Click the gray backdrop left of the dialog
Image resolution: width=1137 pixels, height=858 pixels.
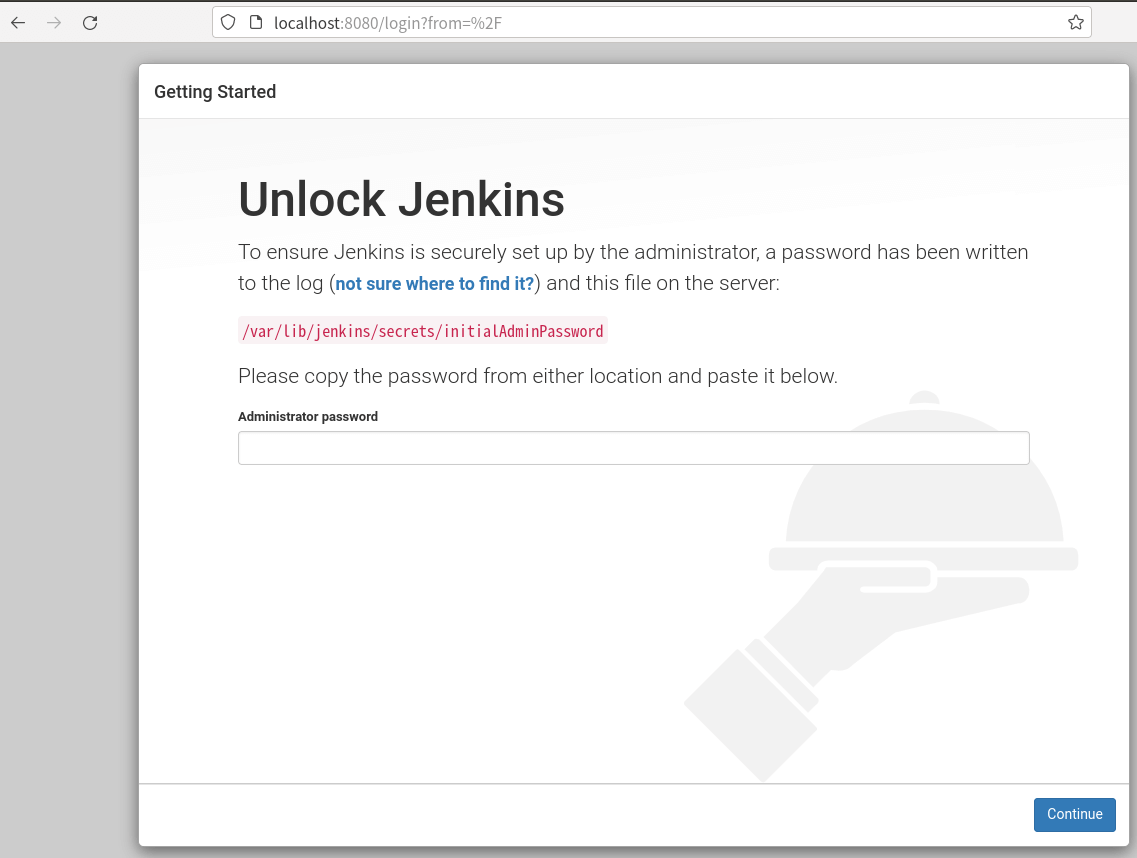(68, 450)
